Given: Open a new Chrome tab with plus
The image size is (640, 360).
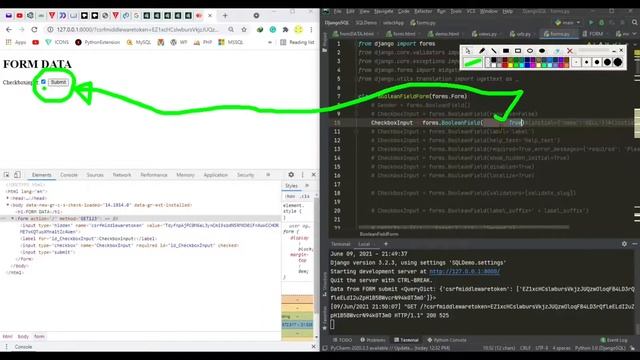Looking at the screenshot, I should pos(225,16).
